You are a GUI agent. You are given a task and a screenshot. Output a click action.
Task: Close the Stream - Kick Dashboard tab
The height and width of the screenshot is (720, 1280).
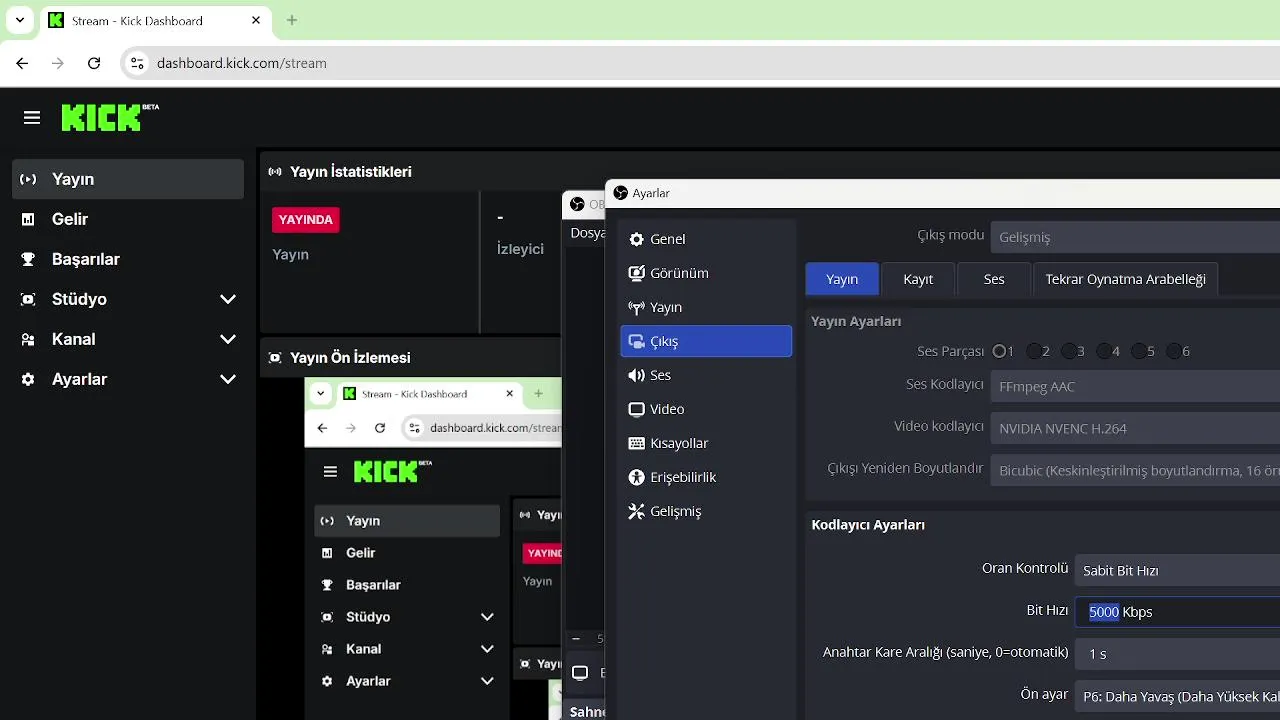tap(256, 20)
